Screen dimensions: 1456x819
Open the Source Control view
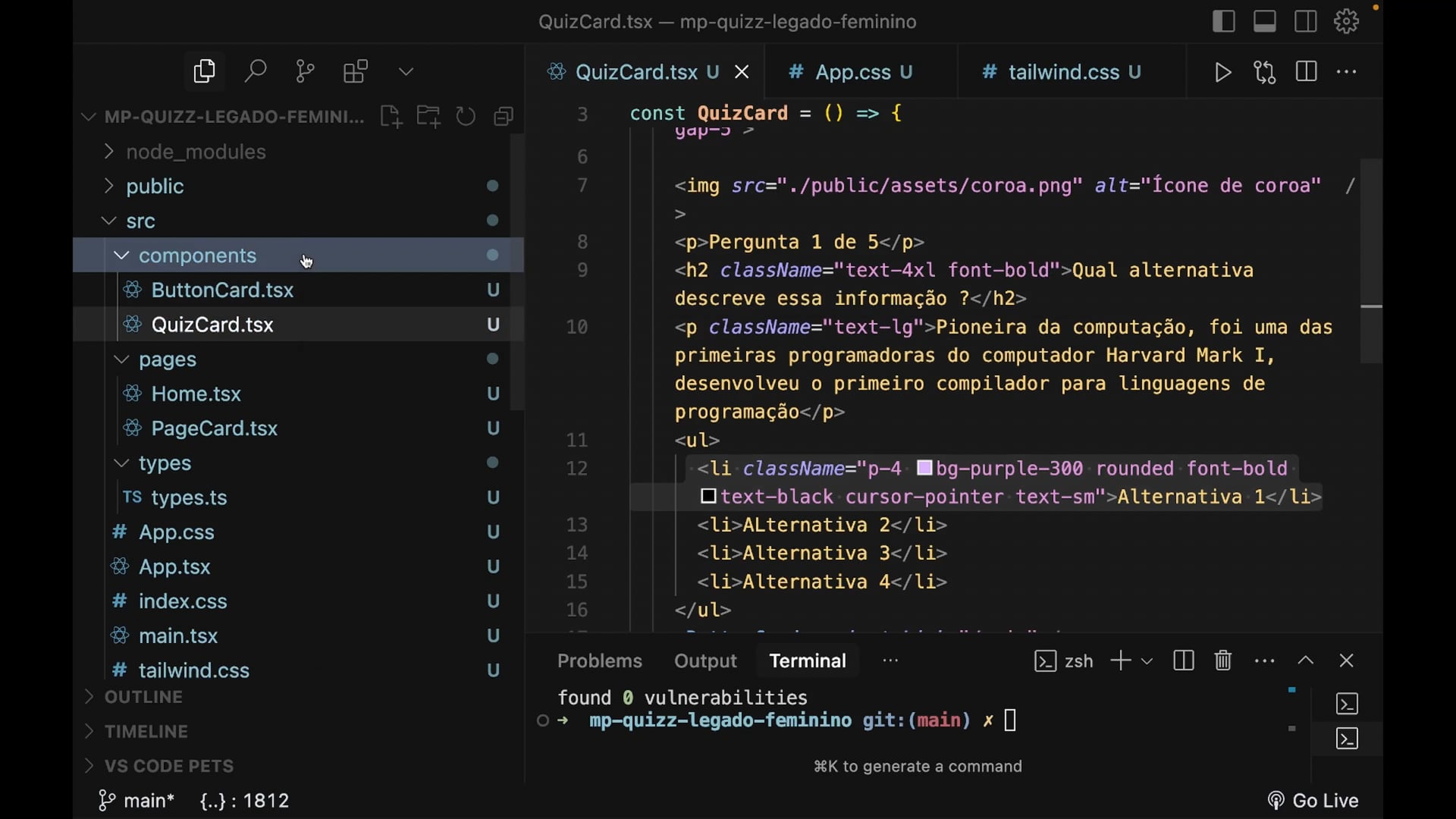[305, 72]
